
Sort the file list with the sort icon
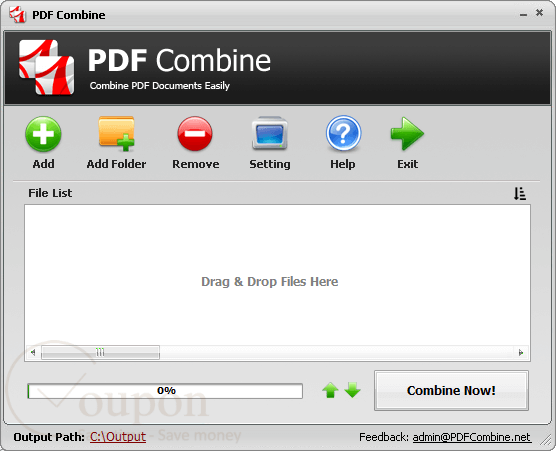(x=520, y=194)
